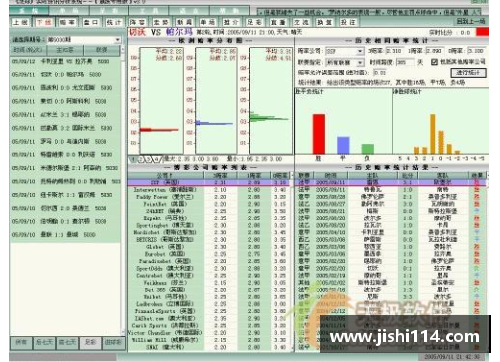The height and width of the screenshot is (362, 500).
Task: Click the red 胜 bar in the chart
Action: [319, 134]
